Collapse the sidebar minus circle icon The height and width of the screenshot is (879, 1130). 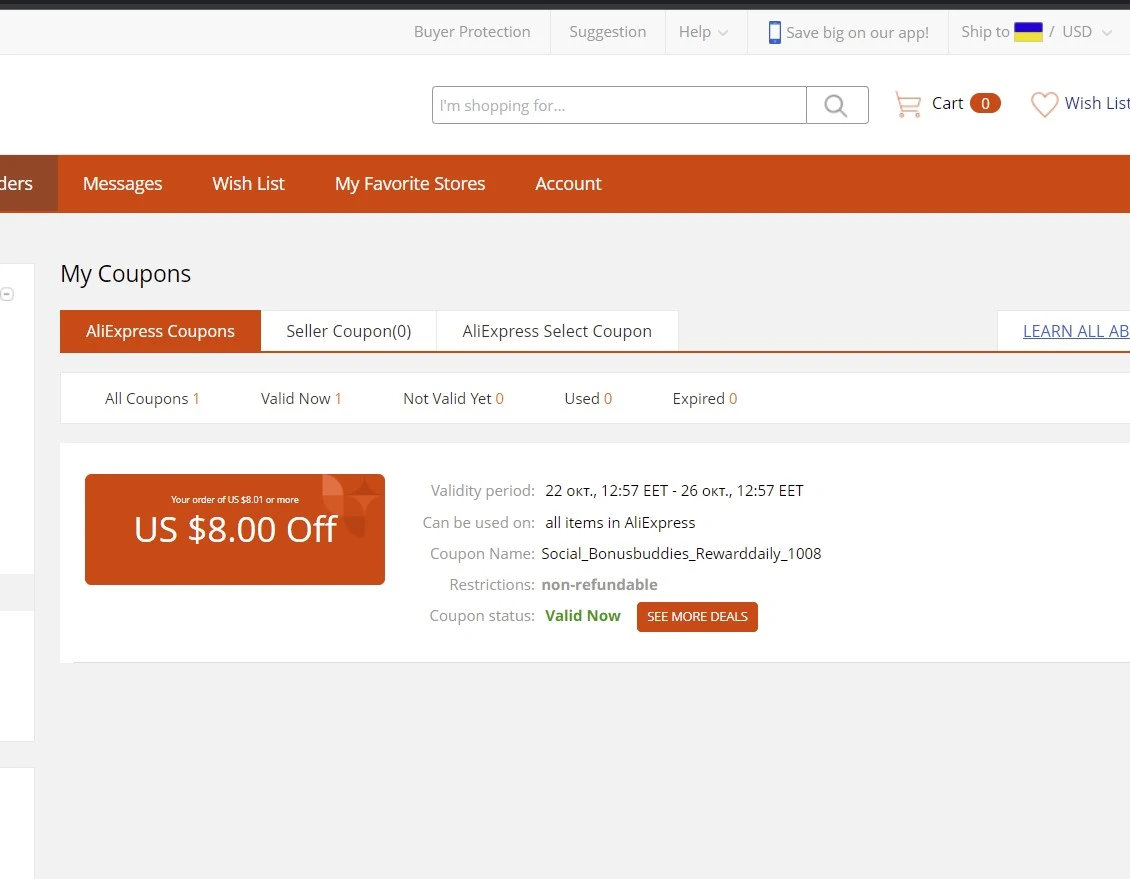(7, 294)
